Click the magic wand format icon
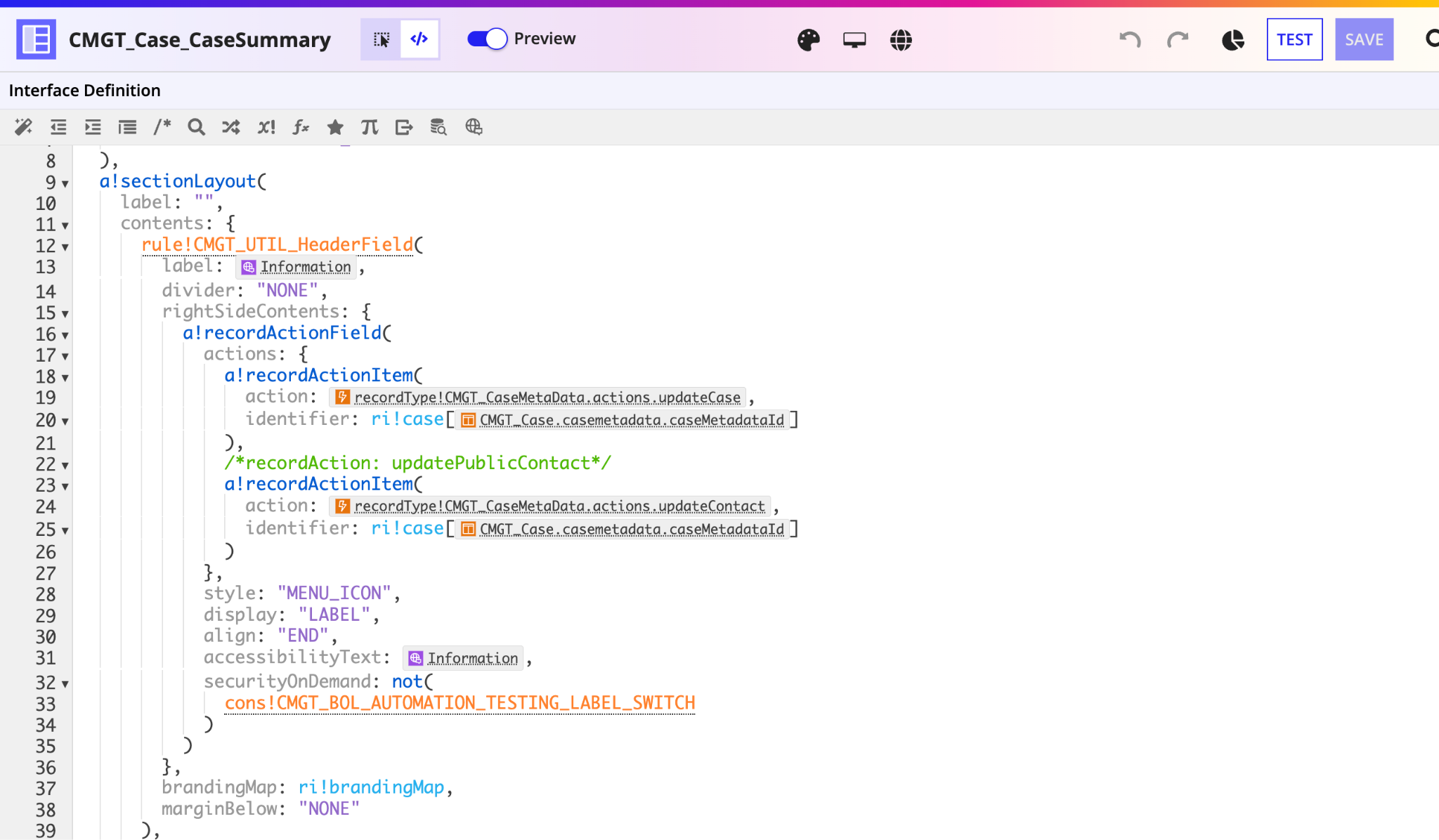The image size is (1439, 840). [23, 127]
